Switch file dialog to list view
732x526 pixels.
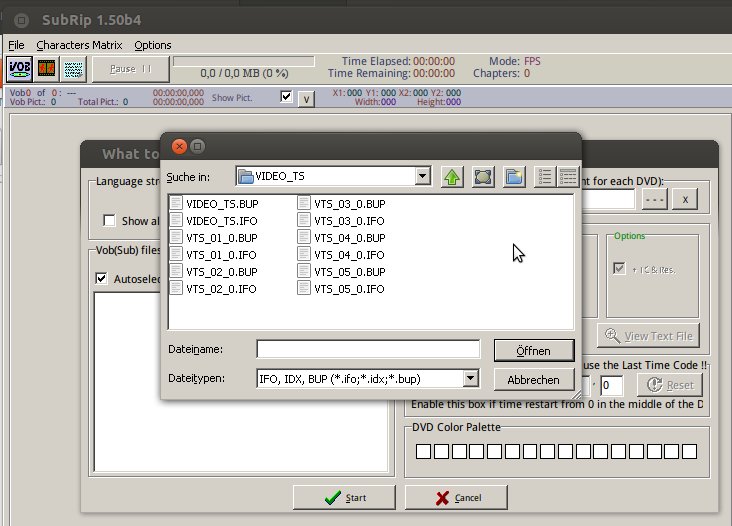click(545, 177)
